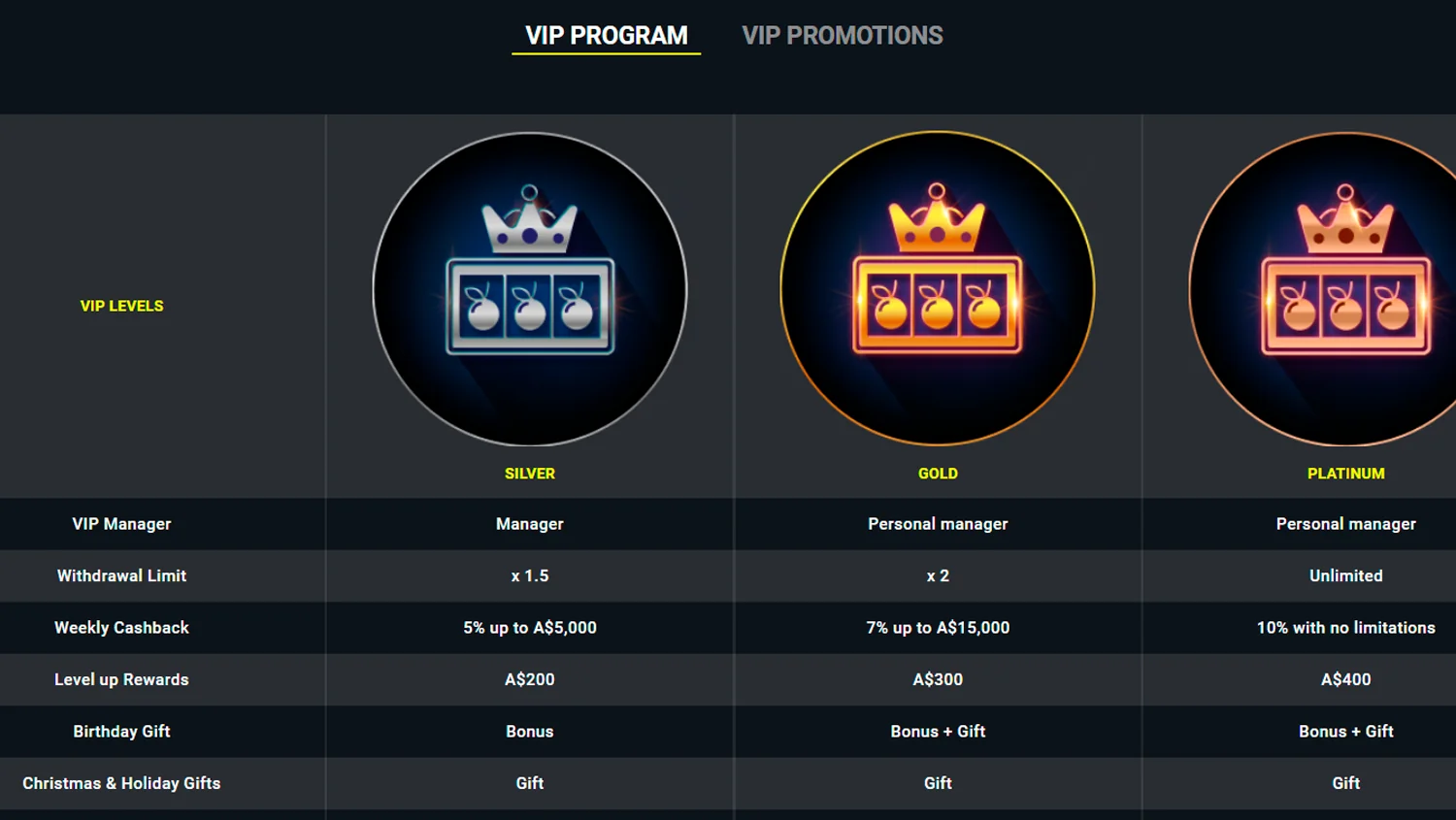Click the SILVER level label
Viewport: 1456px width, 820px height.
click(530, 474)
